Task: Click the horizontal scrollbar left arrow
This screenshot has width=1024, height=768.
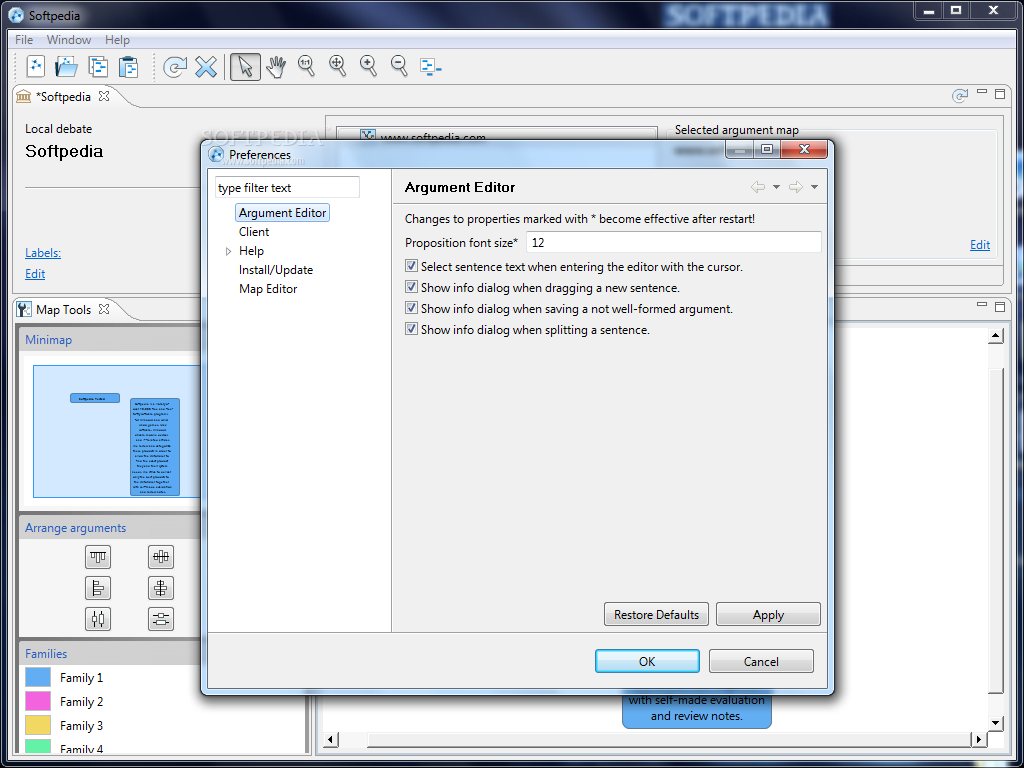Action: point(330,739)
